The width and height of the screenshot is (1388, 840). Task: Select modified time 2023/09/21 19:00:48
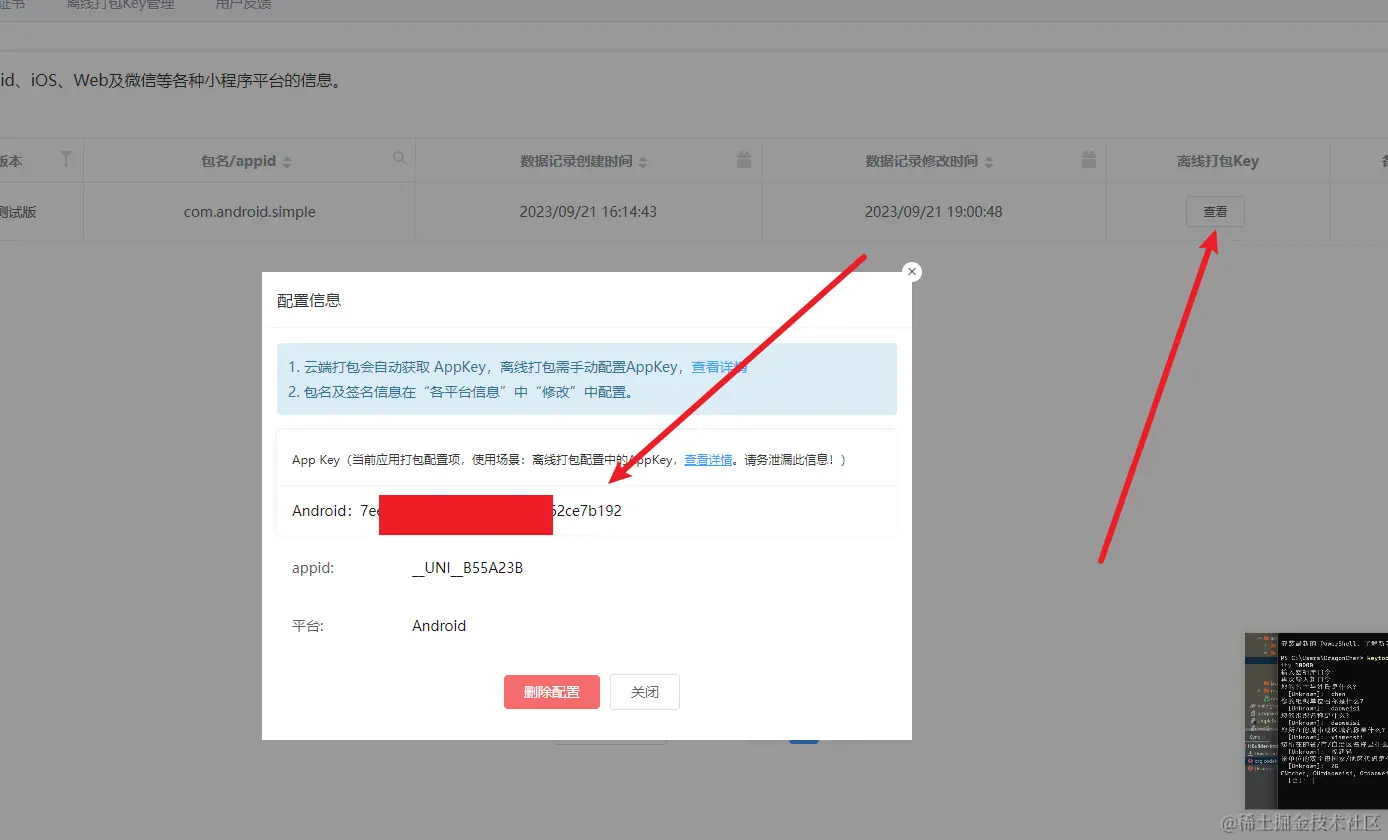(934, 212)
